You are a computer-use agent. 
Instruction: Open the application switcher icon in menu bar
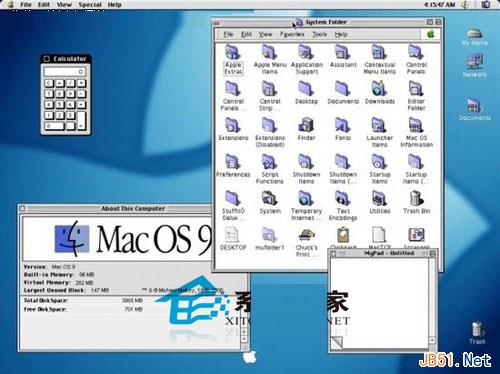click(x=486, y=4)
